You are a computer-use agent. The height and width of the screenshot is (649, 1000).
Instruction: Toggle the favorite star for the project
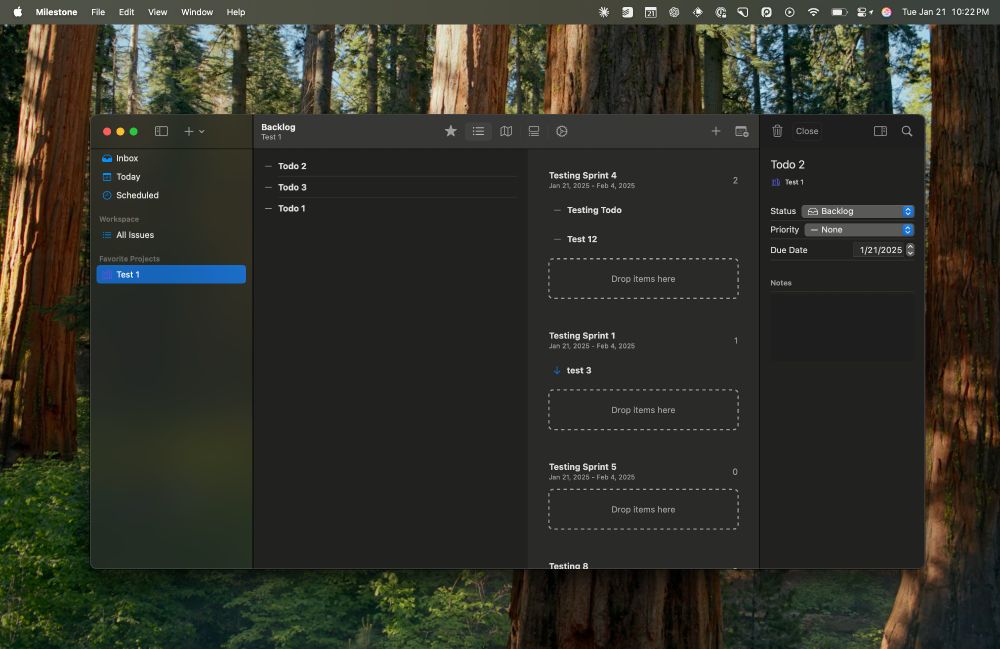pos(451,131)
